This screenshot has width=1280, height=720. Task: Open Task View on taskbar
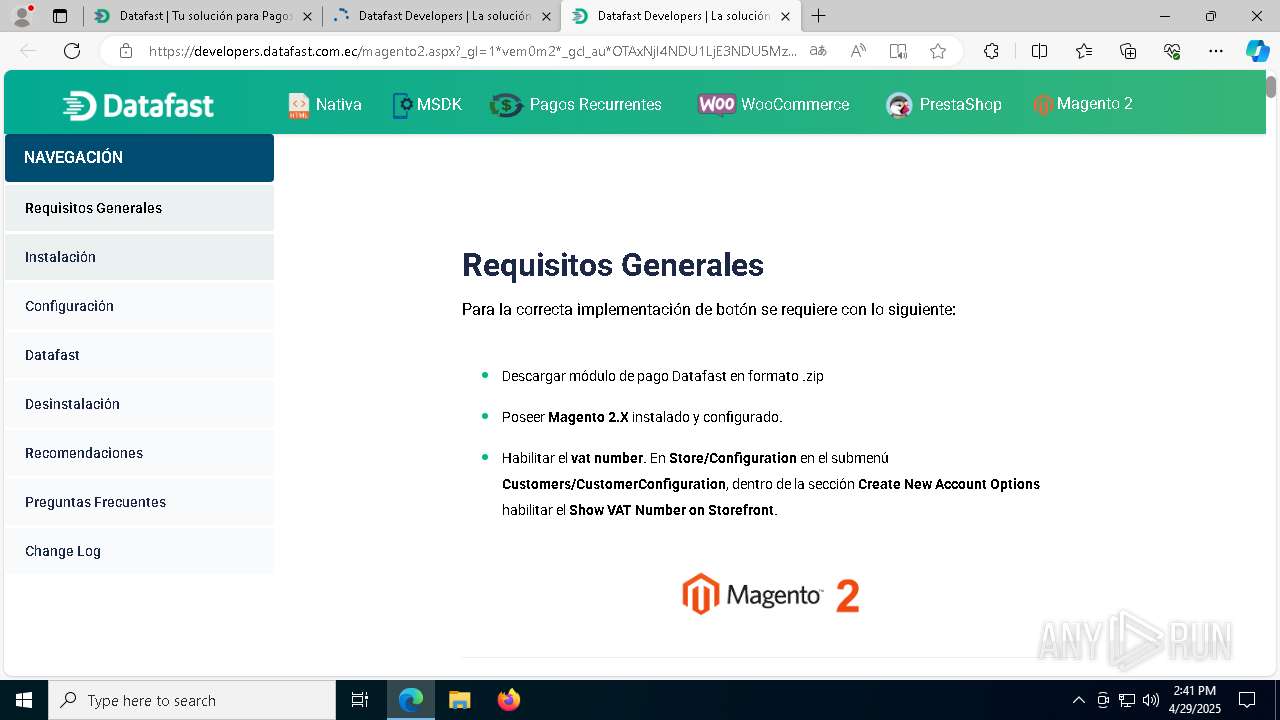(360, 700)
